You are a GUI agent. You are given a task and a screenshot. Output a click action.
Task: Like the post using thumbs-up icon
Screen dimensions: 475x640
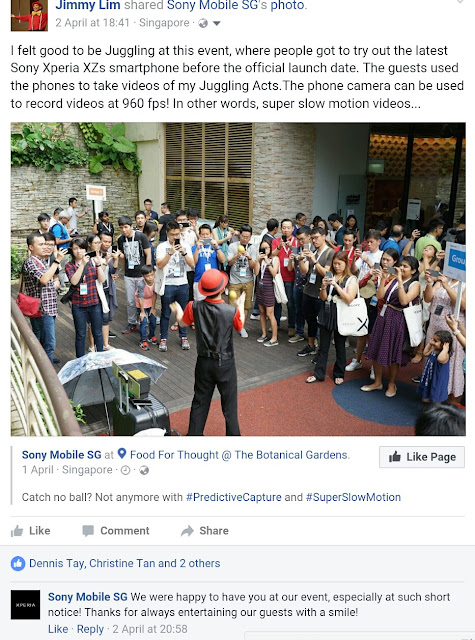click(17, 531)
